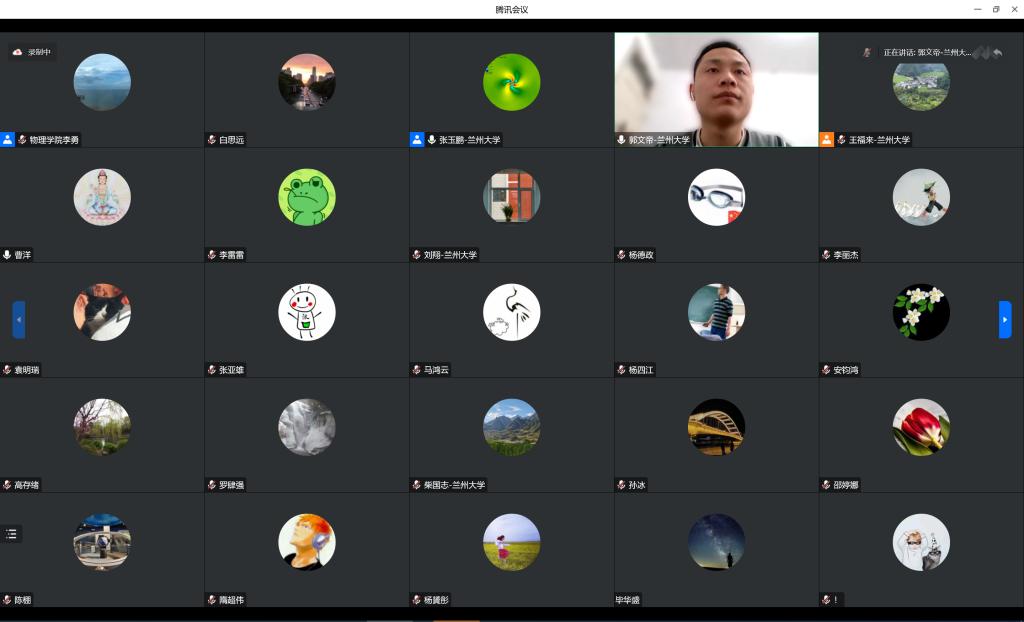Select the swim goggles avatar of 杨德政
1024x622 pixels.
(716, 197)
